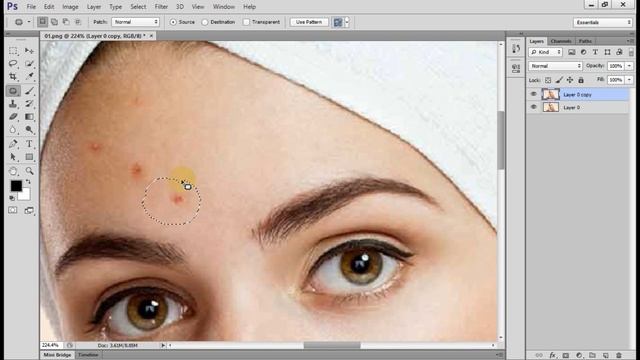Select the Destination radio button
Image resolution: width=640 pixels, height=360 pixels.
pyautogui.click(x=205, y=22)
